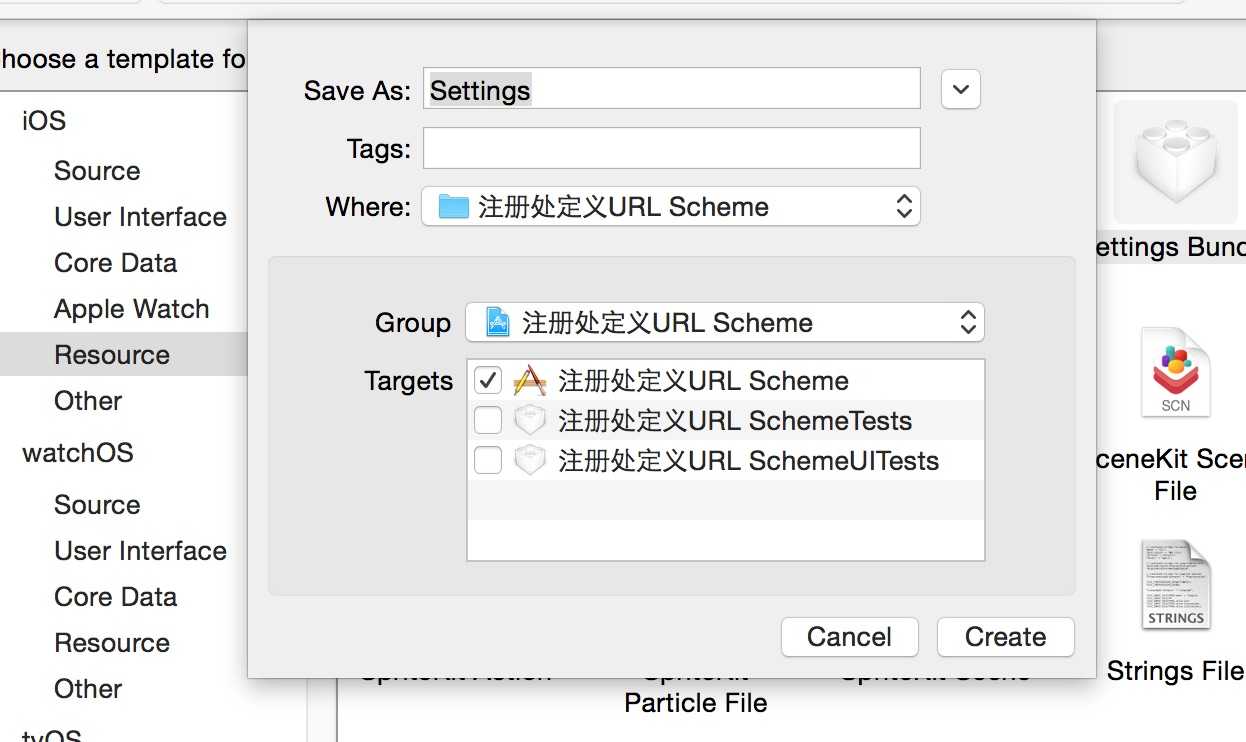Select the SceneKit Scene File icon
1246x742 pixels.
1176,373
